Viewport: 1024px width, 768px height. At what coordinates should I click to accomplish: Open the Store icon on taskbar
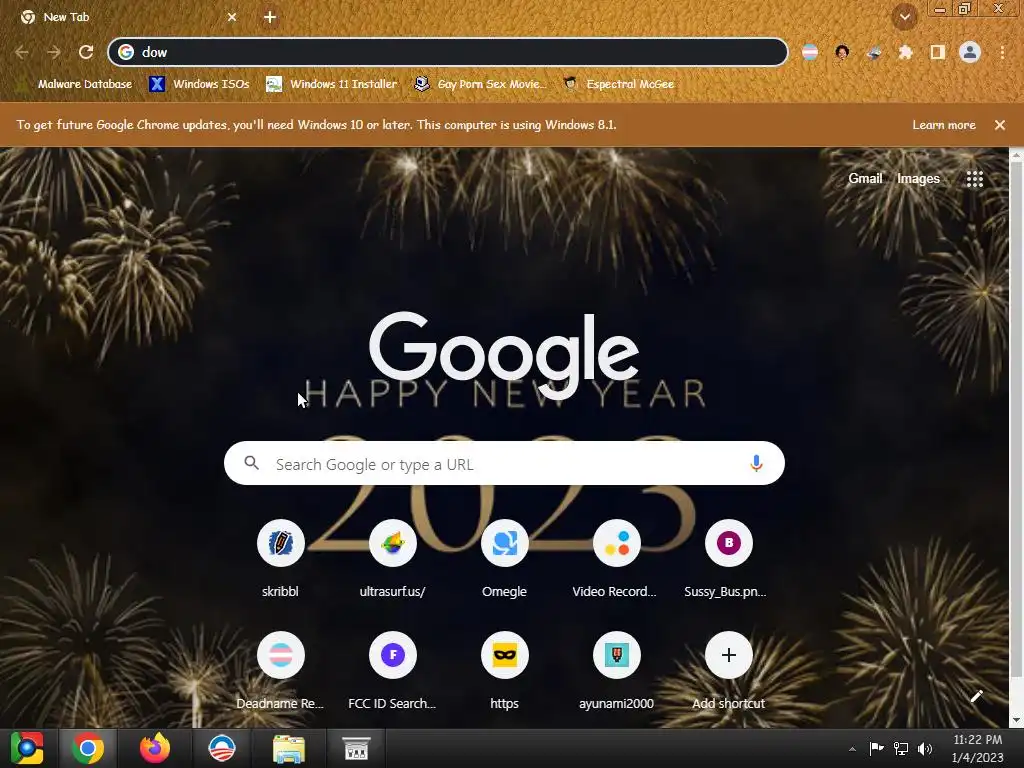point(356,748)
